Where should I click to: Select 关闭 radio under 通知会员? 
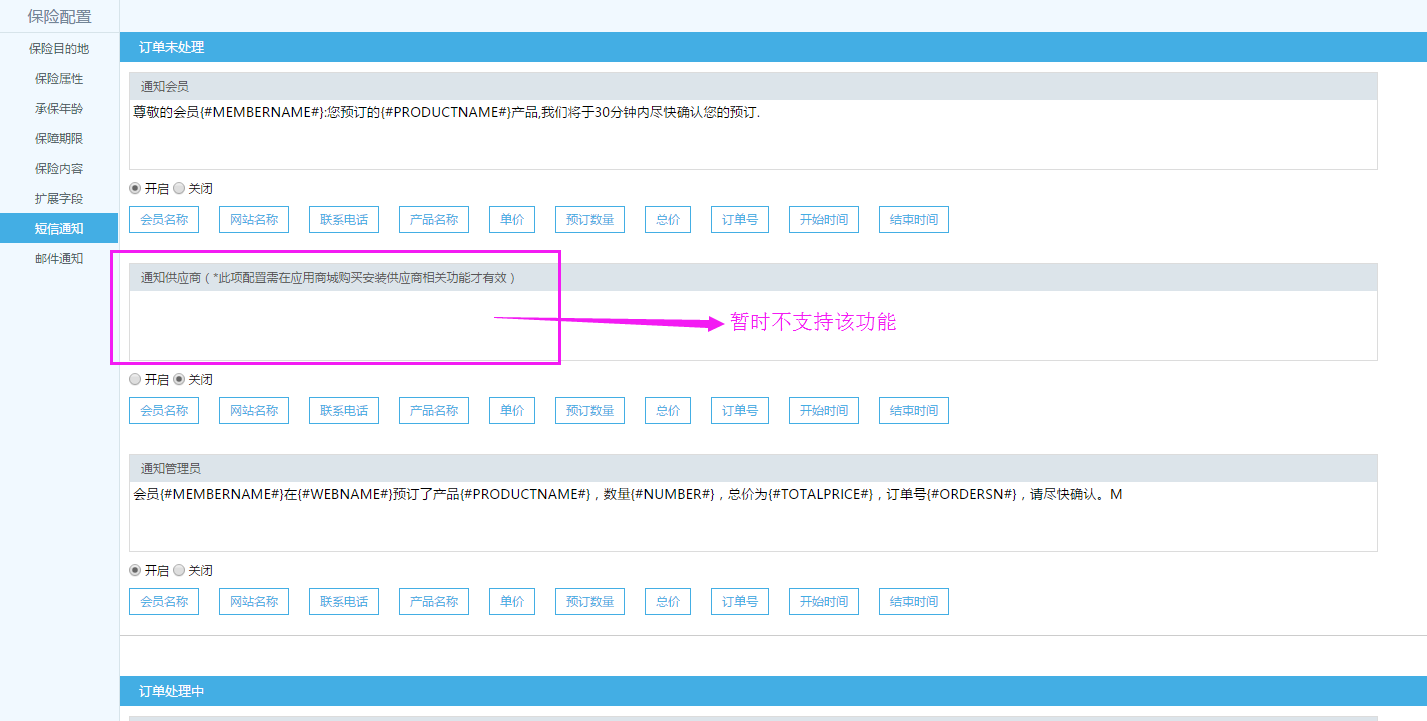(x=179, y=188)
